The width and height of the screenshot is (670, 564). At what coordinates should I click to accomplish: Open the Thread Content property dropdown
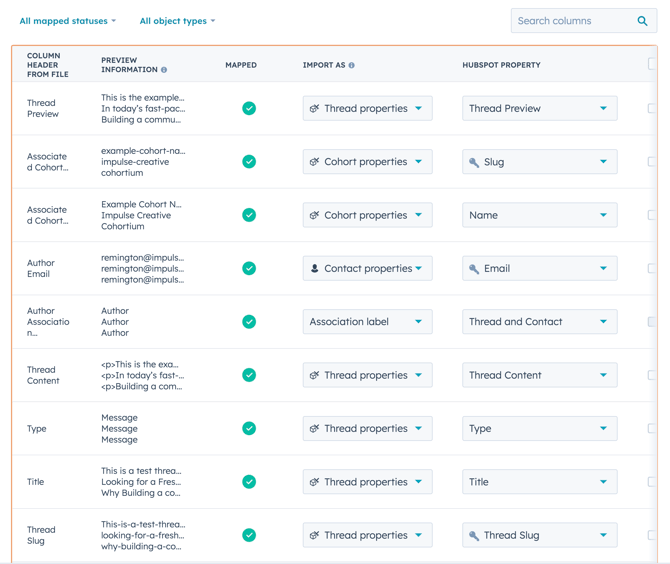[539, 375]
